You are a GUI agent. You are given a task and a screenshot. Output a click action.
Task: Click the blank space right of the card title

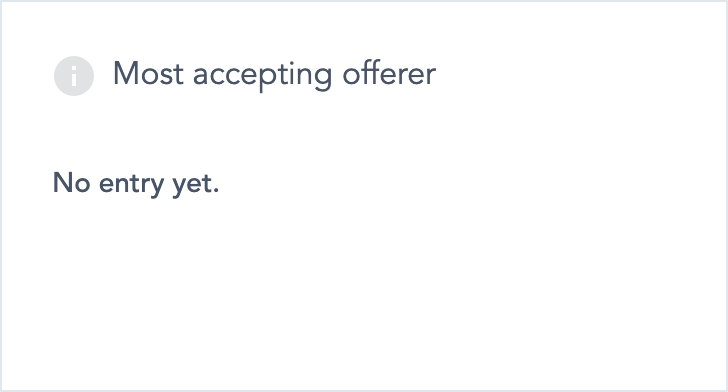(x=580, y=75)
